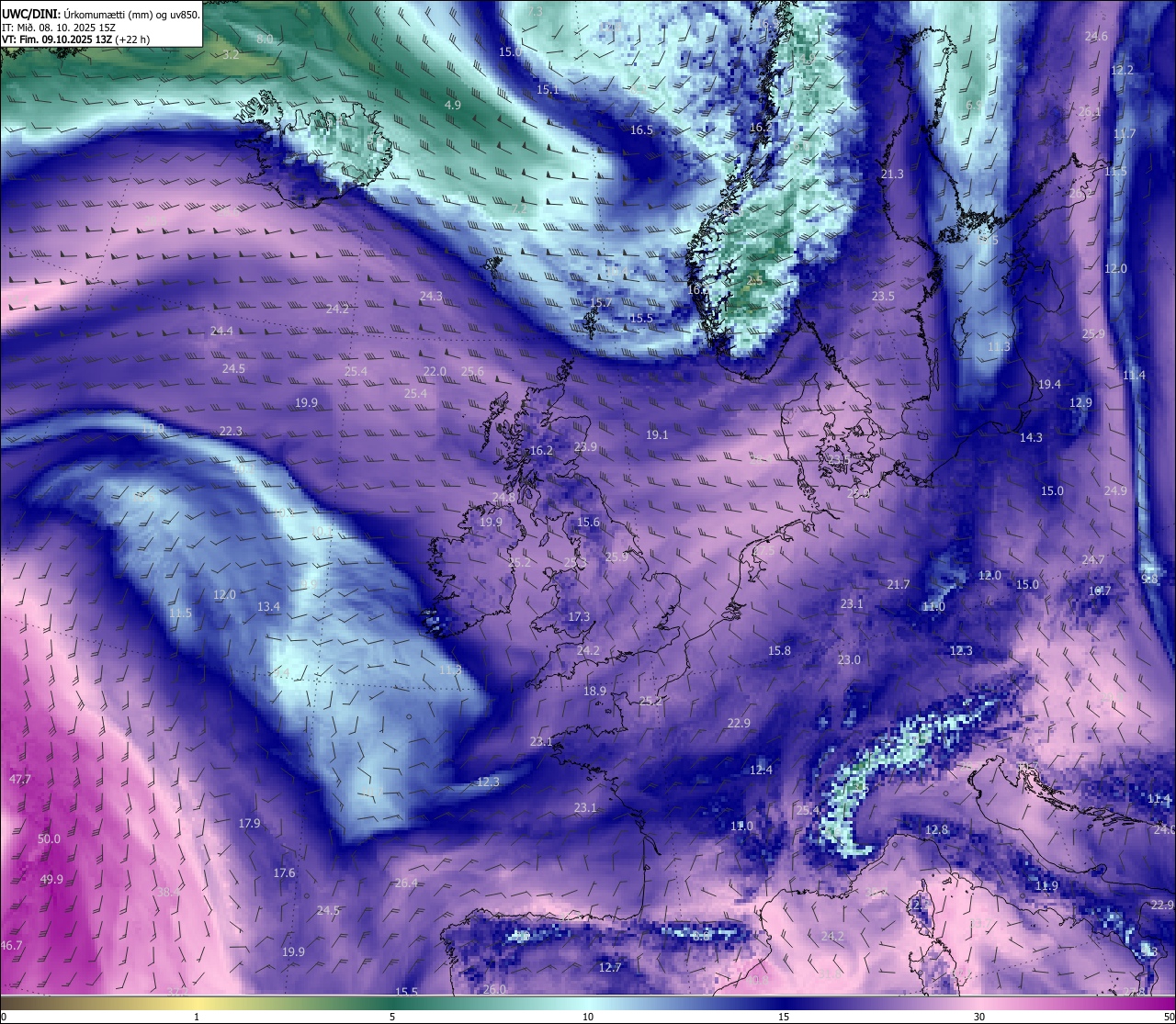The width and height of the screenshot is (1176, 1024).
Task: Click the 19.1 value over the North Sea
Action: point(657,435)
